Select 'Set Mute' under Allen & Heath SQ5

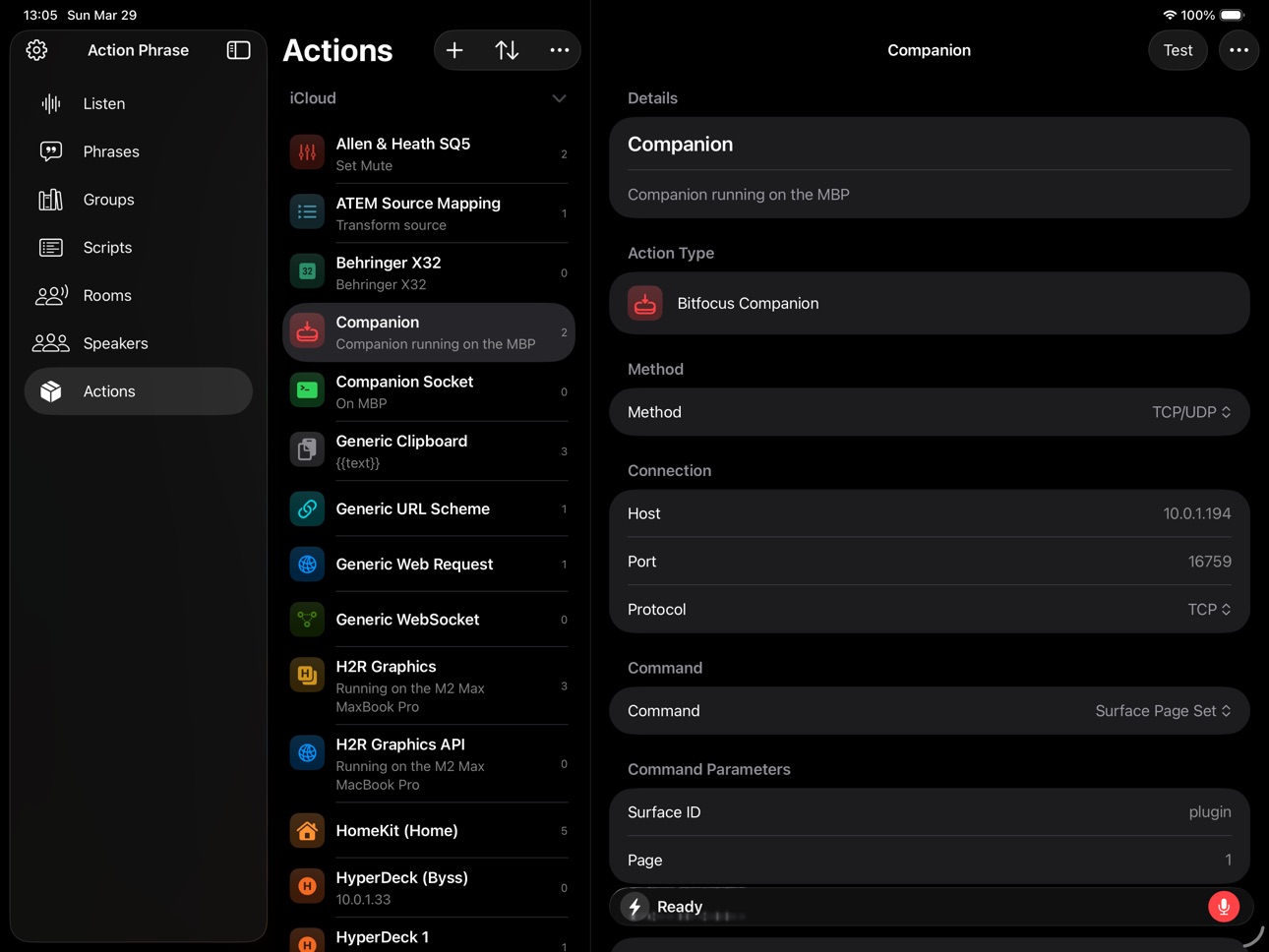pyautogui.click(x=364, y=166)
